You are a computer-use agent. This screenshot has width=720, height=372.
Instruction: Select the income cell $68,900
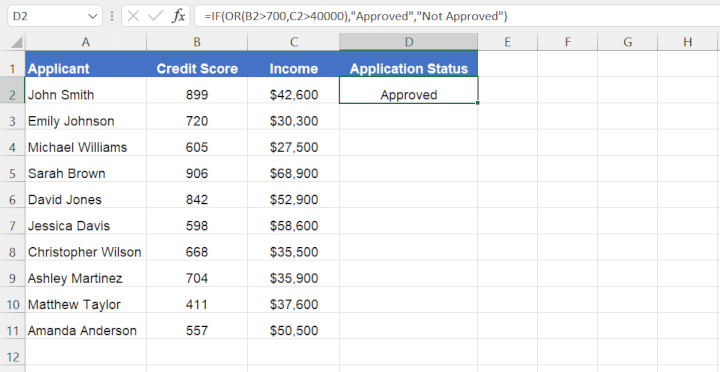click(293, 174)
